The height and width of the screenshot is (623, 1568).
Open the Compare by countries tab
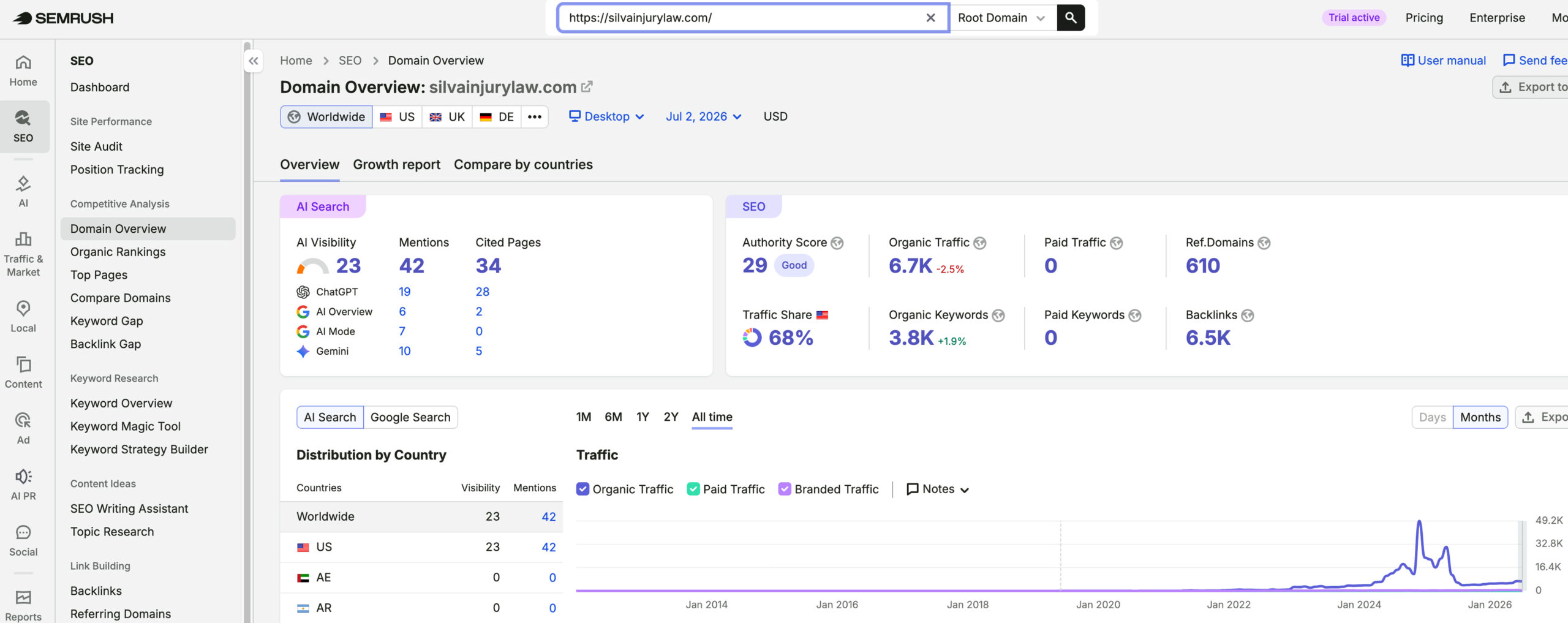coord(523,165)
